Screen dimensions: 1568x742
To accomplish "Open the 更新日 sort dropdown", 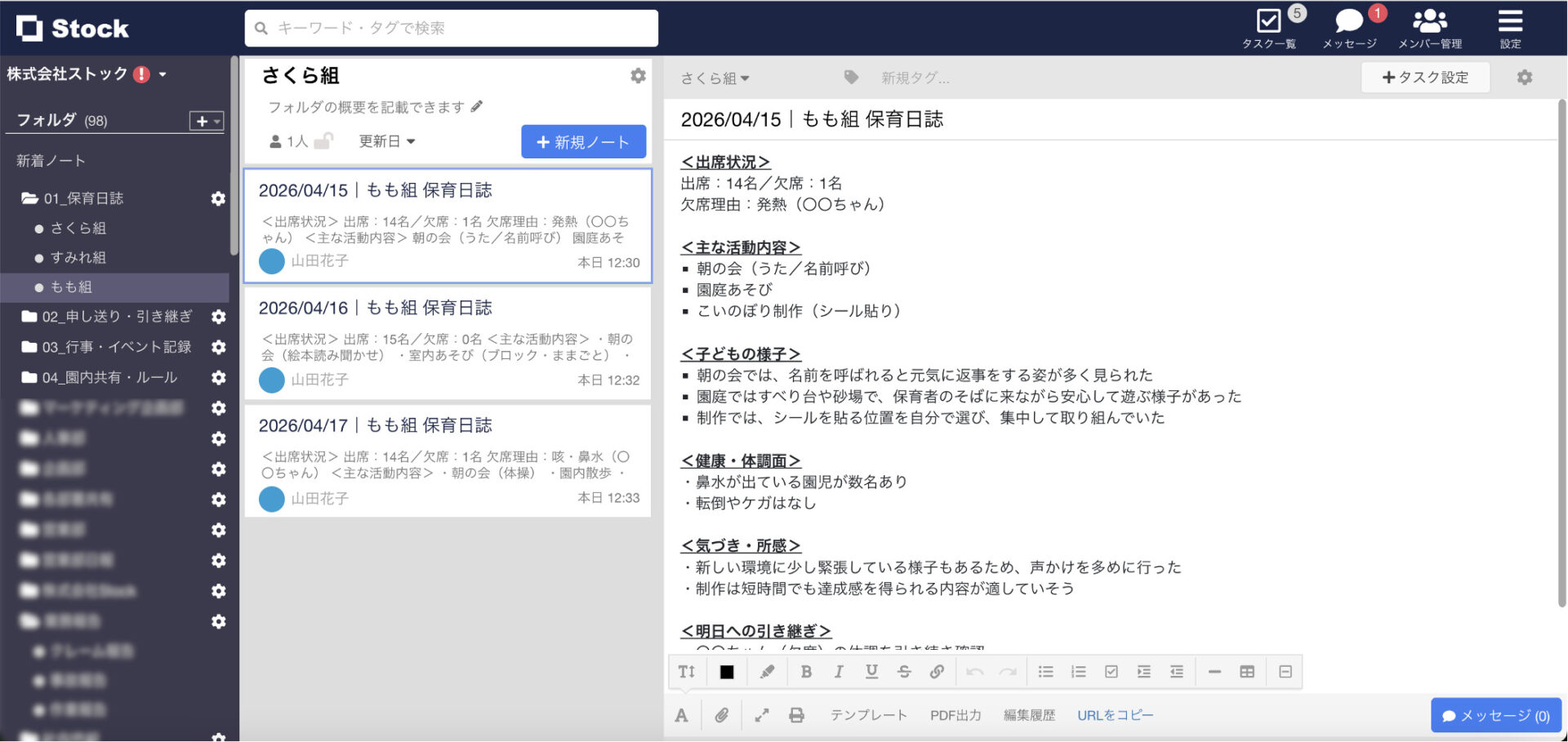I will click(x=387, y=140).
